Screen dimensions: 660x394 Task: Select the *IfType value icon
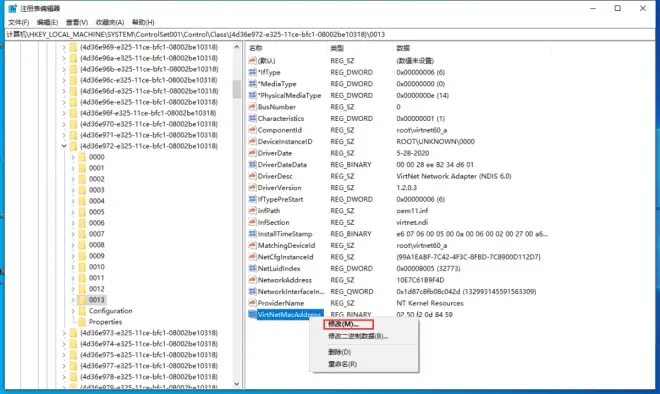click(x=253, y=72)
